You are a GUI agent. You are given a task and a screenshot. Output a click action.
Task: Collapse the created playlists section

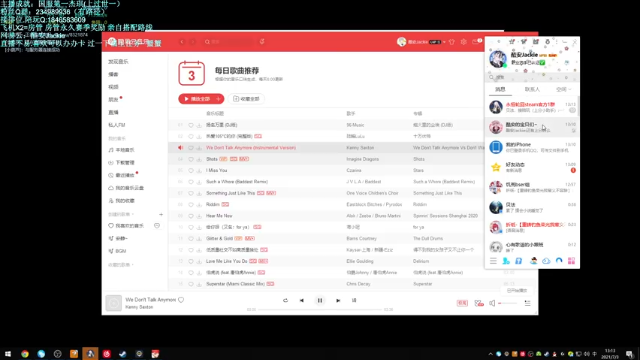pos(121,214)
